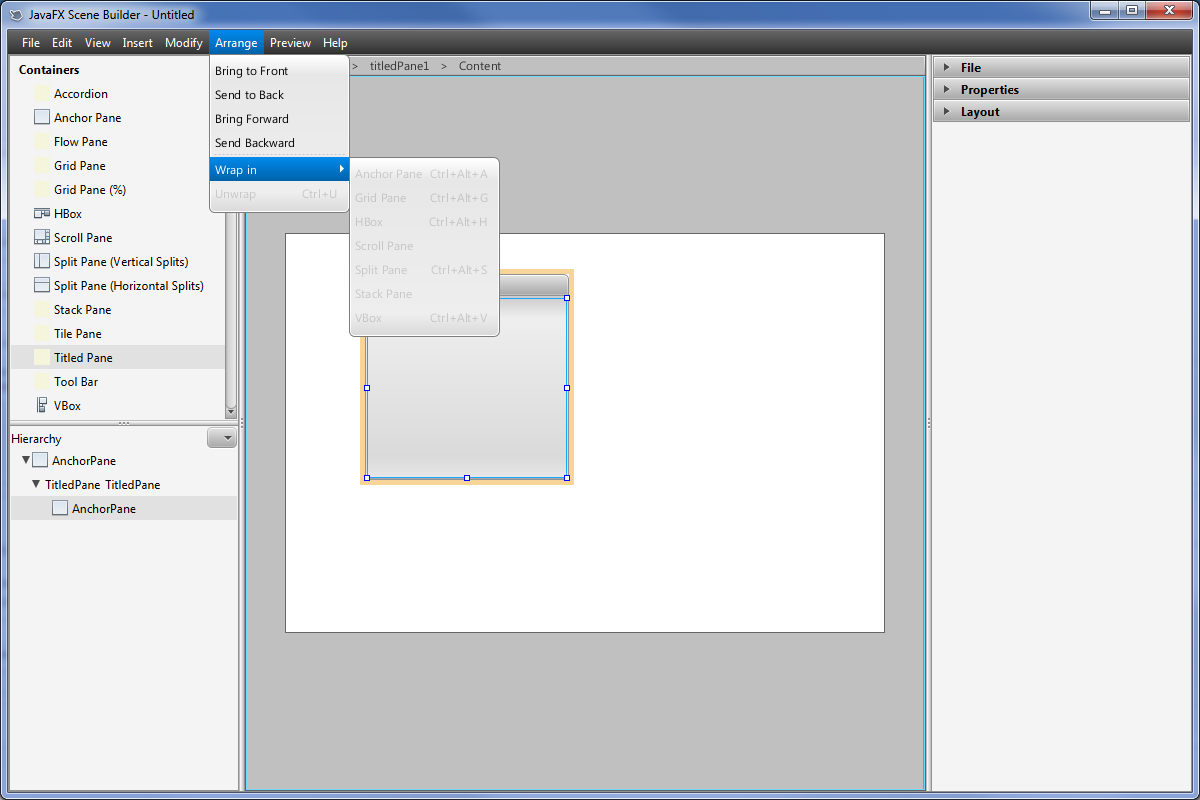This screenshot has height=800, width=1200.
Task: Pick the Split Pane (Horizontal Splits) icon
Action: 42,286
